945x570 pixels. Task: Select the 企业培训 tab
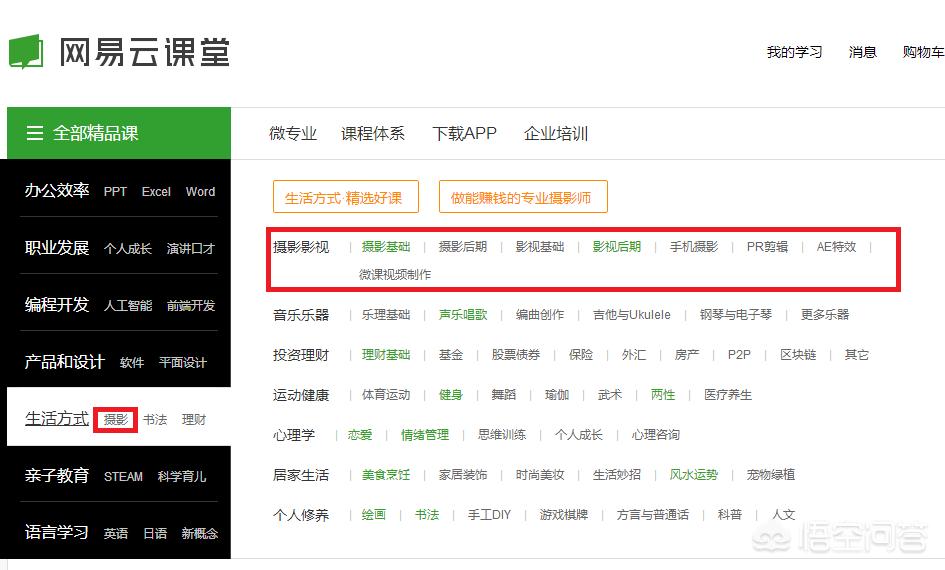[x=556, y=133]
